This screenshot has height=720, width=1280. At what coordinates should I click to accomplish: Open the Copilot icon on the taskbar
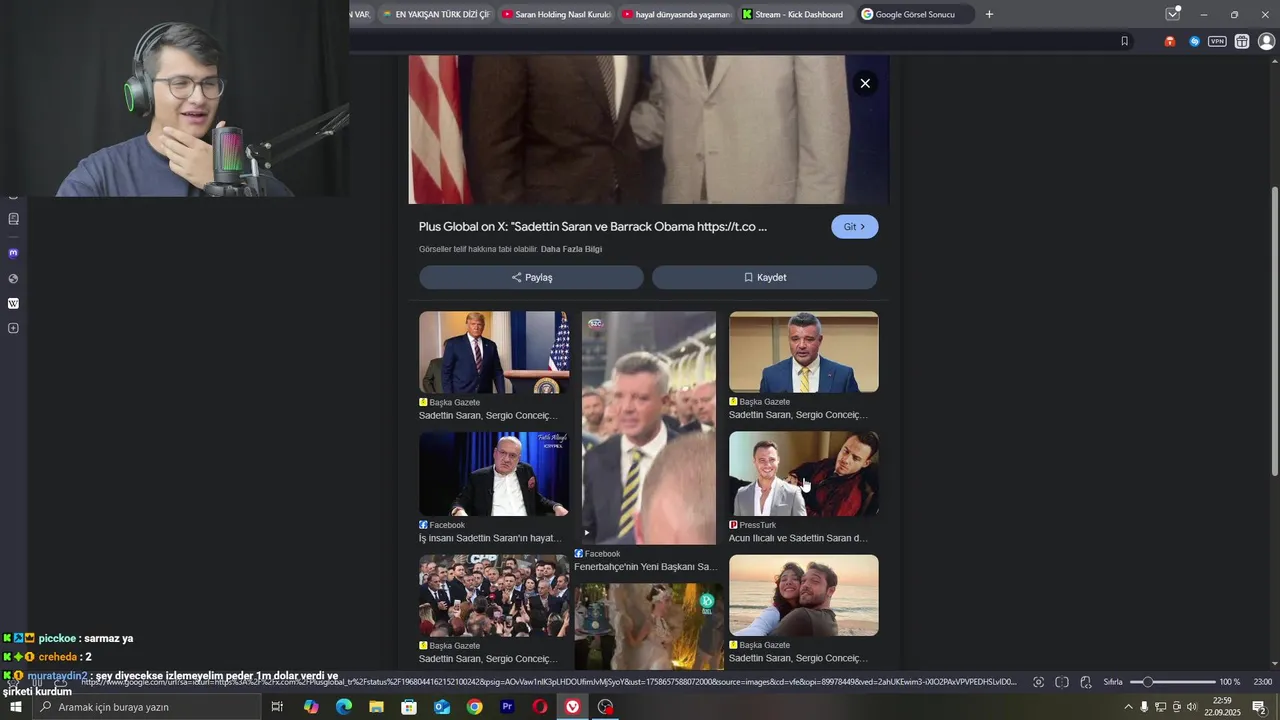pyautogui.click(x=311, y=707)
